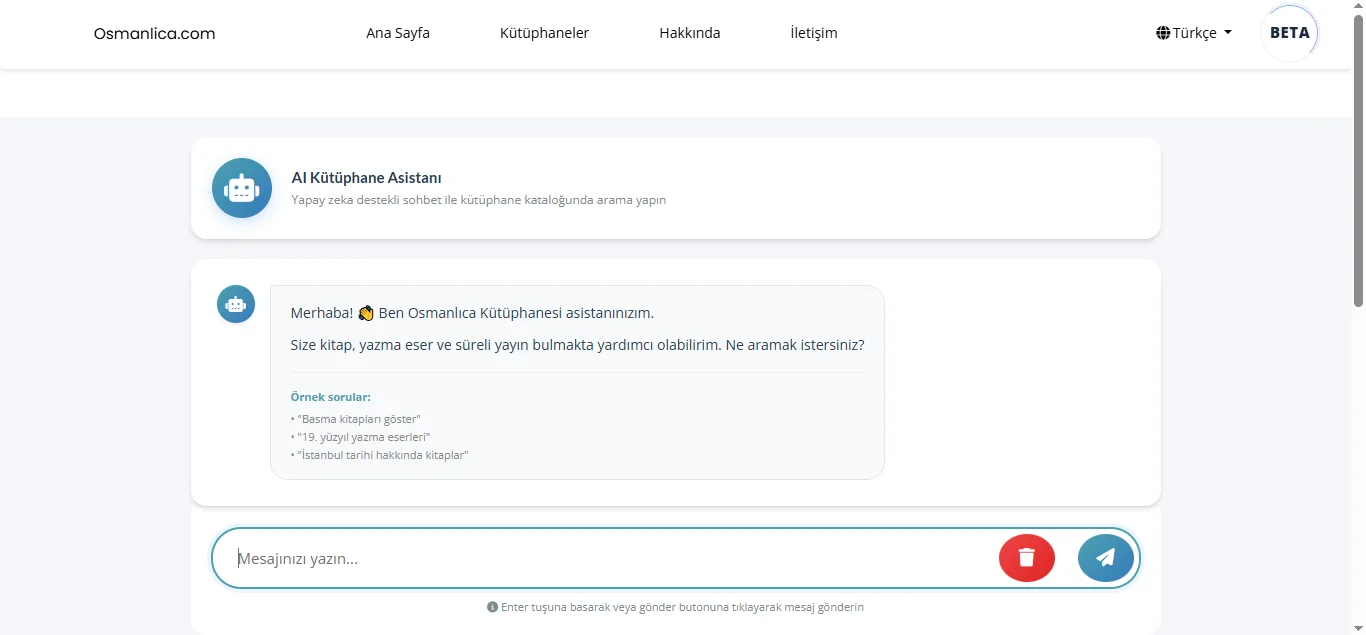Click the Osmanlıca.com site logo

pyautogui.click(x=154, y=33)
